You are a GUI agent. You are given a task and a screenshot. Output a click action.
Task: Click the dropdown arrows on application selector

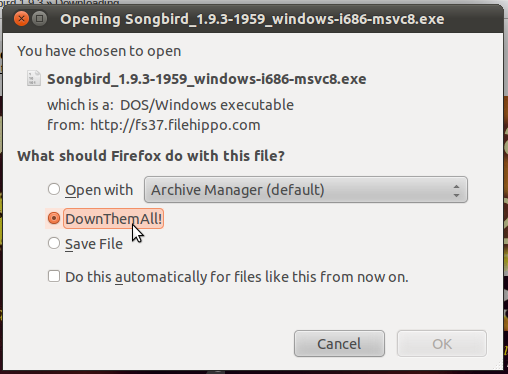456,191
